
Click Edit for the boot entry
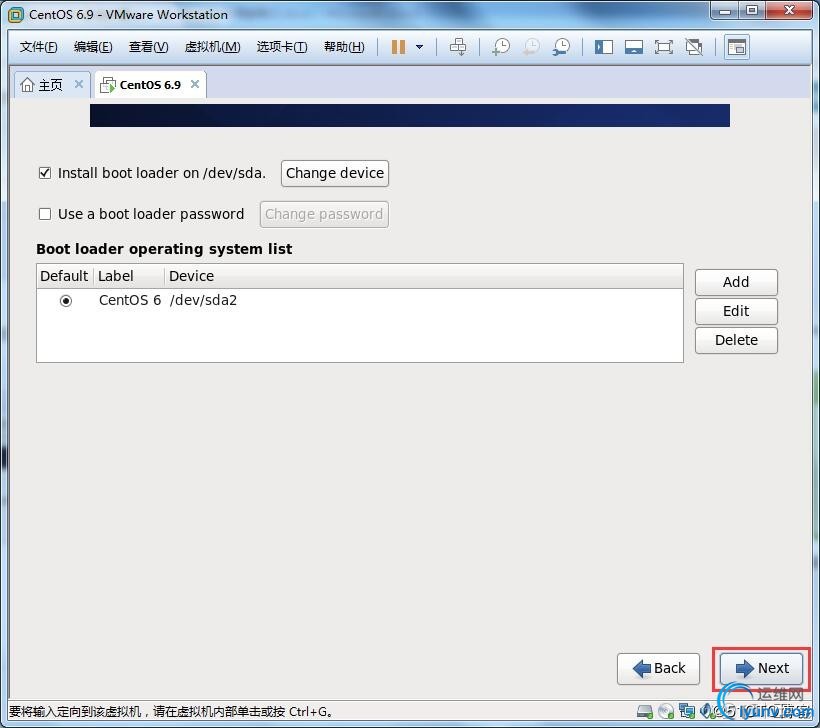[736, 311]
